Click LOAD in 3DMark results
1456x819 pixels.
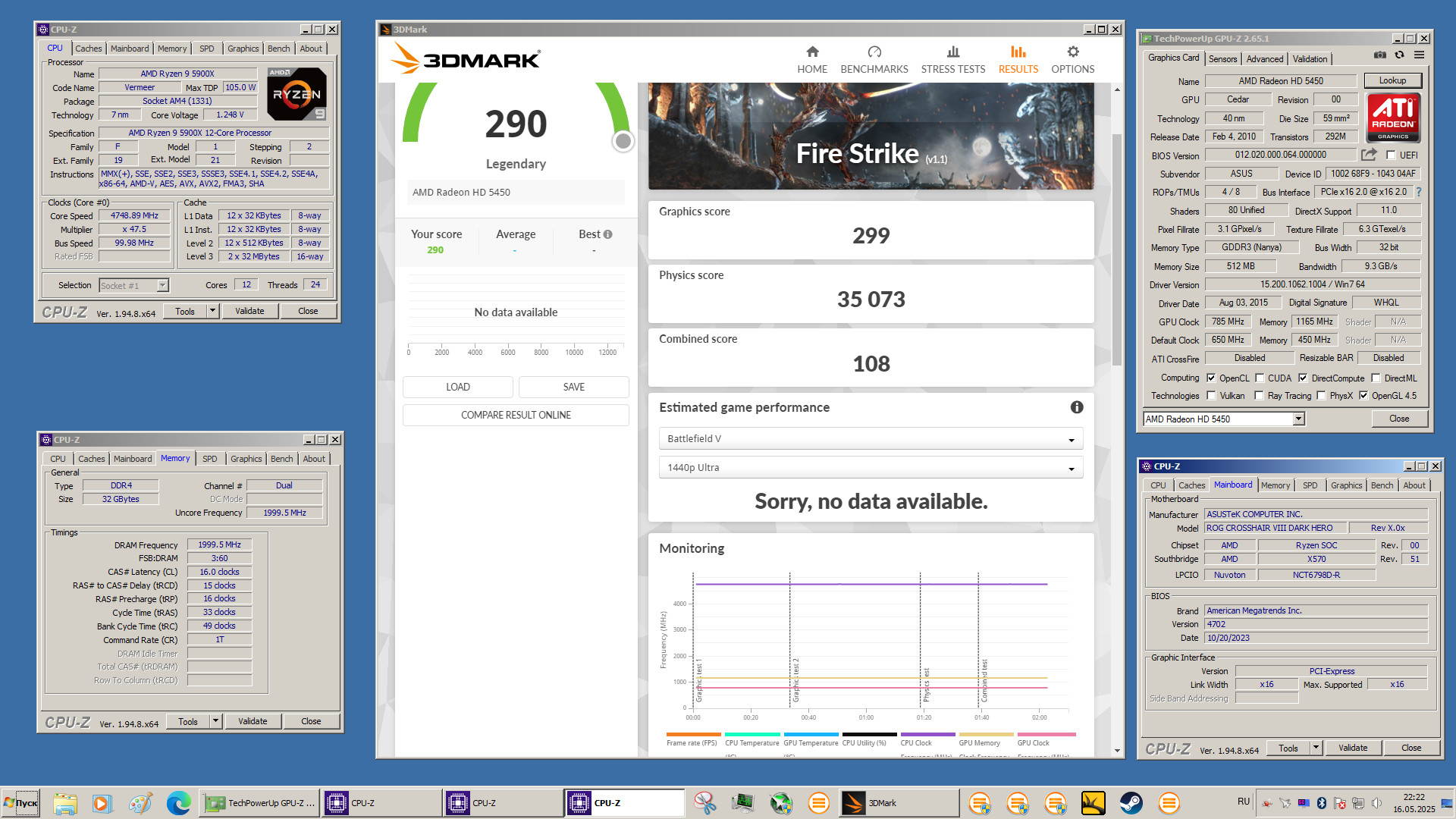coord(457,387)
